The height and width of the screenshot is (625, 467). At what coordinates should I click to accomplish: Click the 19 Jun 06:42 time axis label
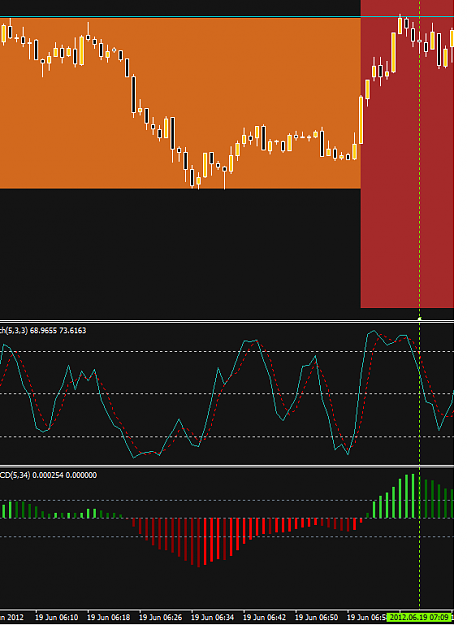point(264,617)
